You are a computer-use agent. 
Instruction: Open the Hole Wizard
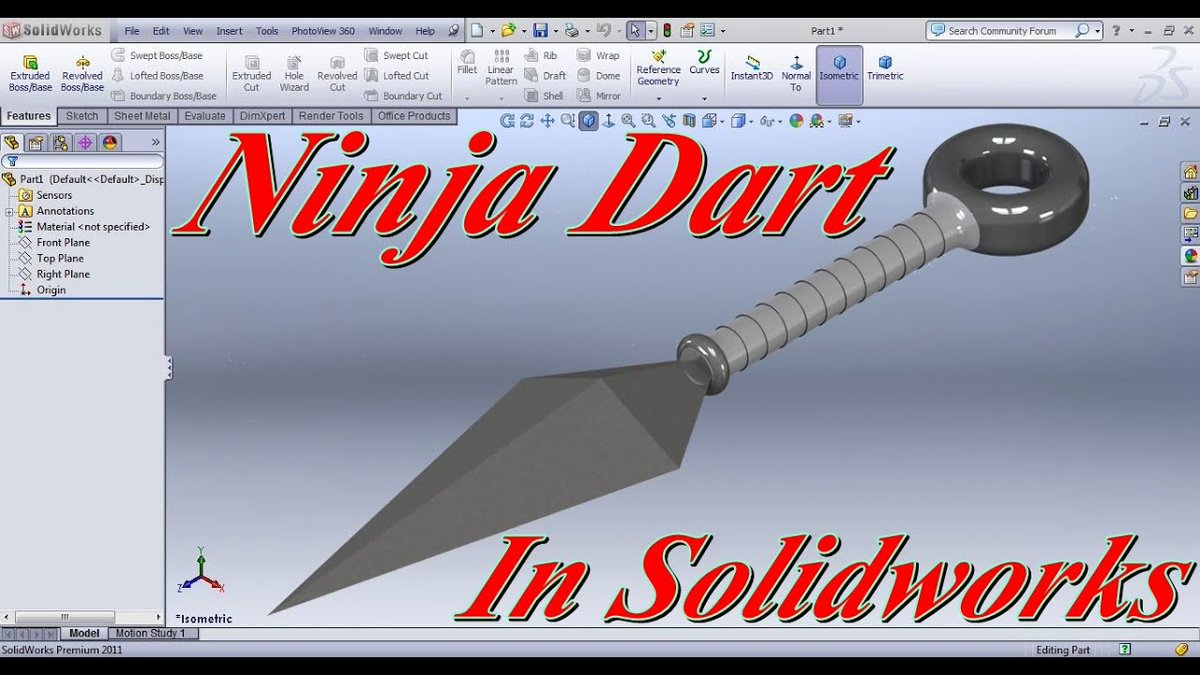pos(294,74)
